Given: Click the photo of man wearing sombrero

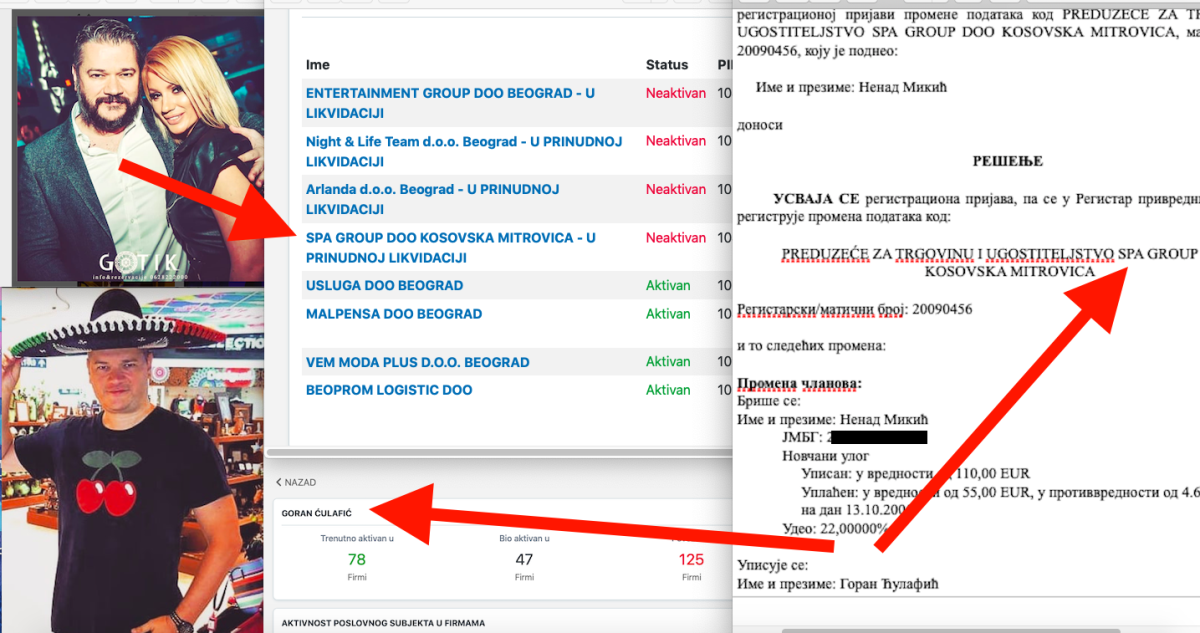Looking at the screenshot, I should (x=130, y=460).
